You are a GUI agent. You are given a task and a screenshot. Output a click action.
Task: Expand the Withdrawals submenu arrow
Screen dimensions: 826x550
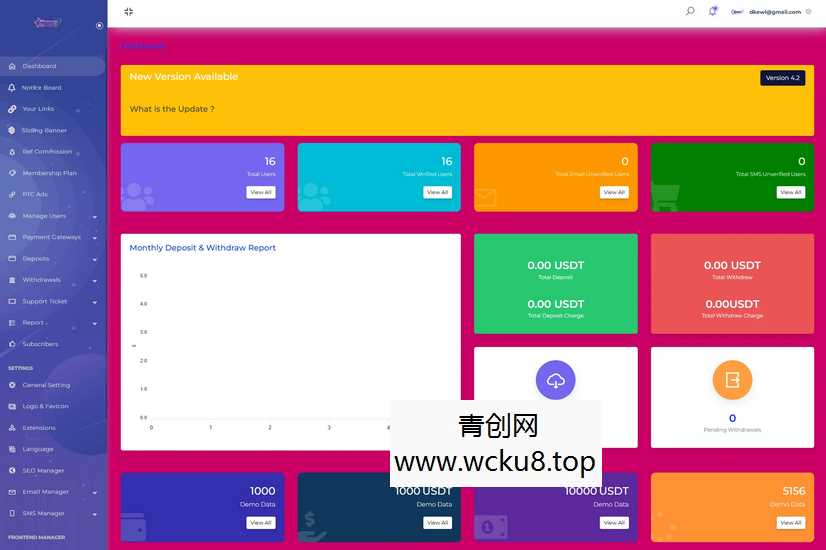click(95, 280)
